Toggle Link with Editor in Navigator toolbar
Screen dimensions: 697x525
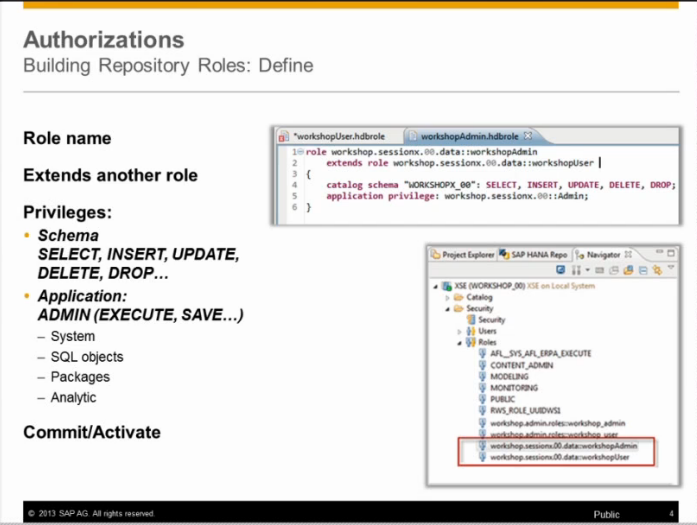click(x=657, y=270)
